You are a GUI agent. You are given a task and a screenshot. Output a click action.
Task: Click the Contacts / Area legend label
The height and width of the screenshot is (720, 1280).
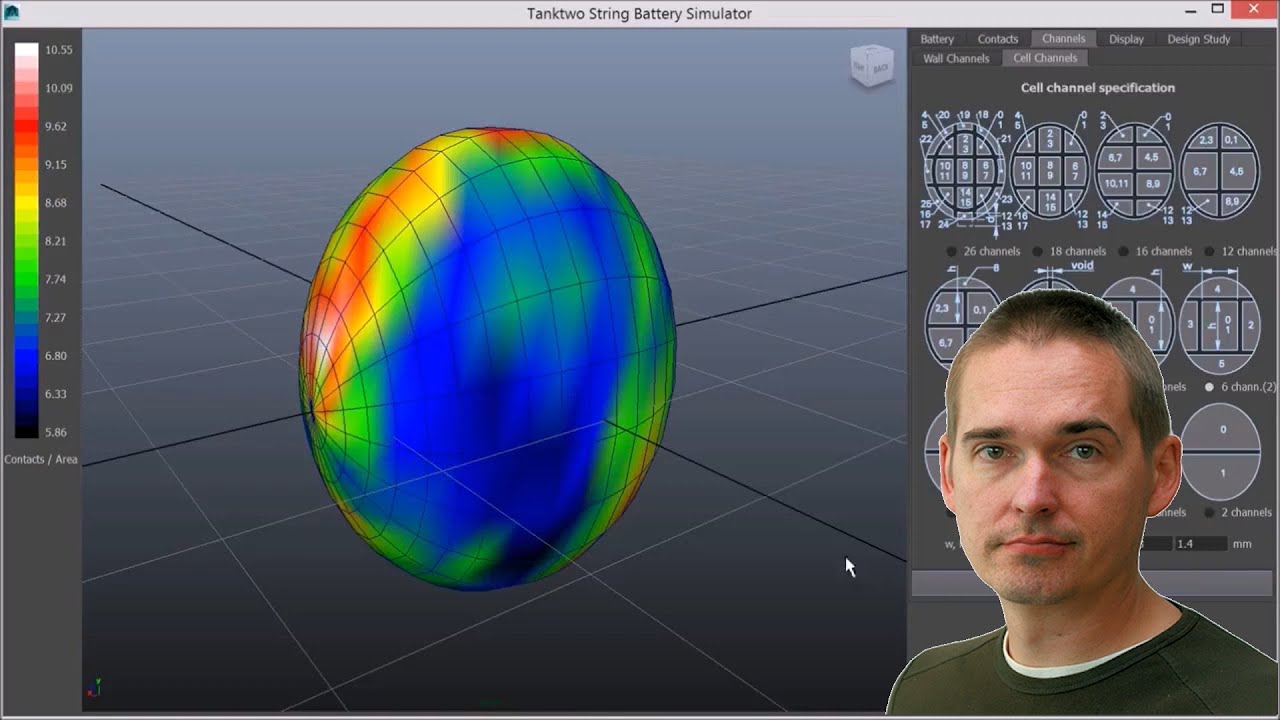[41, 460]
